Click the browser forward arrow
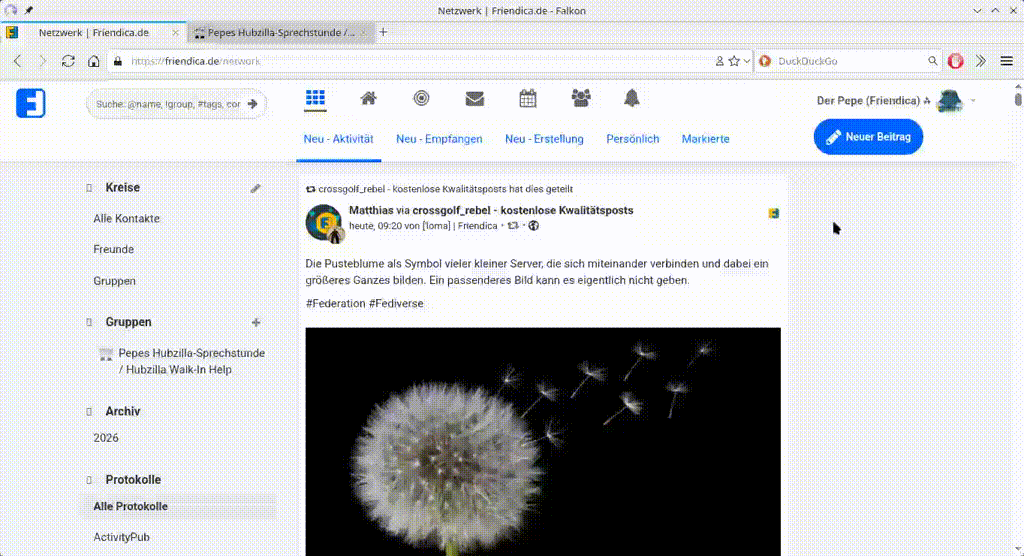 pyautogui.click(x=42, y=61)
